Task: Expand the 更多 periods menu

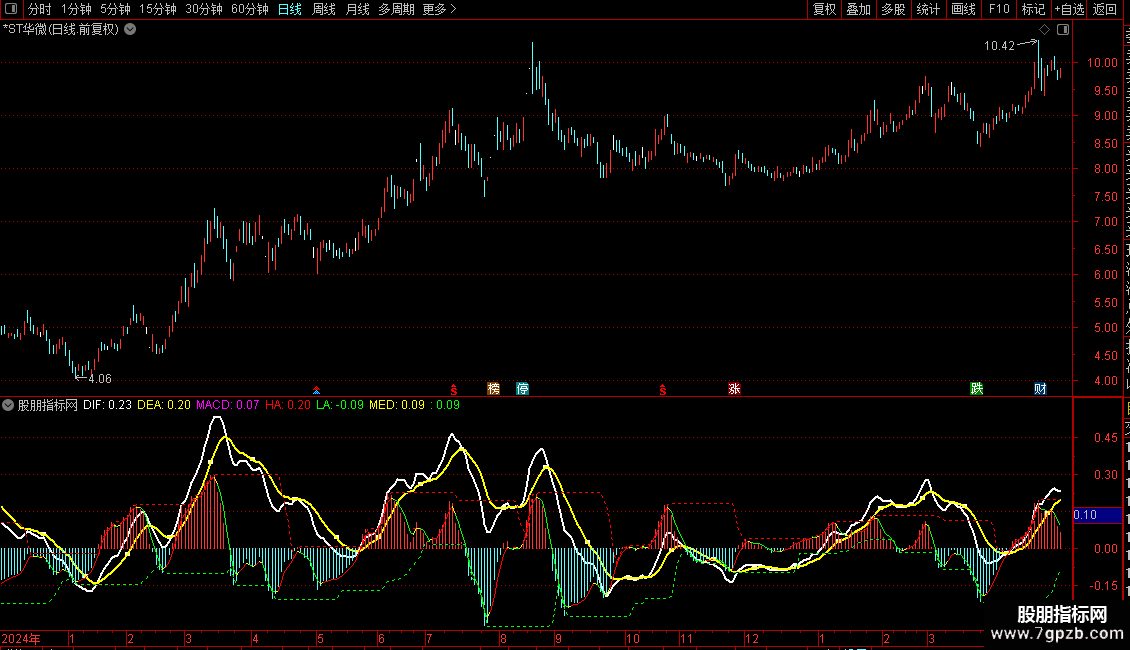Action: tap(440, 9)
